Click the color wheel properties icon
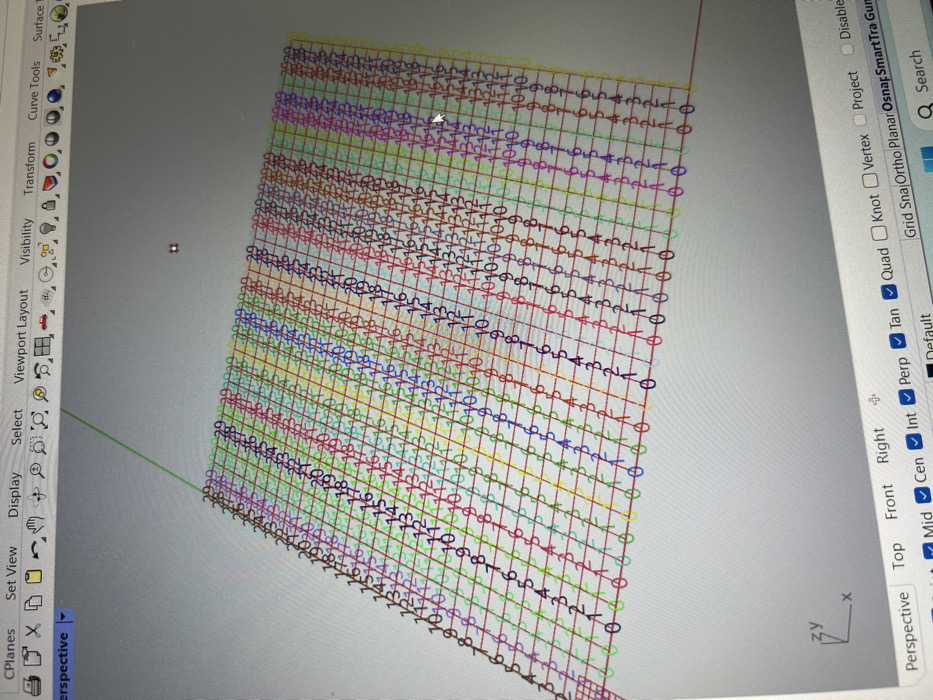 pos(51,161)
